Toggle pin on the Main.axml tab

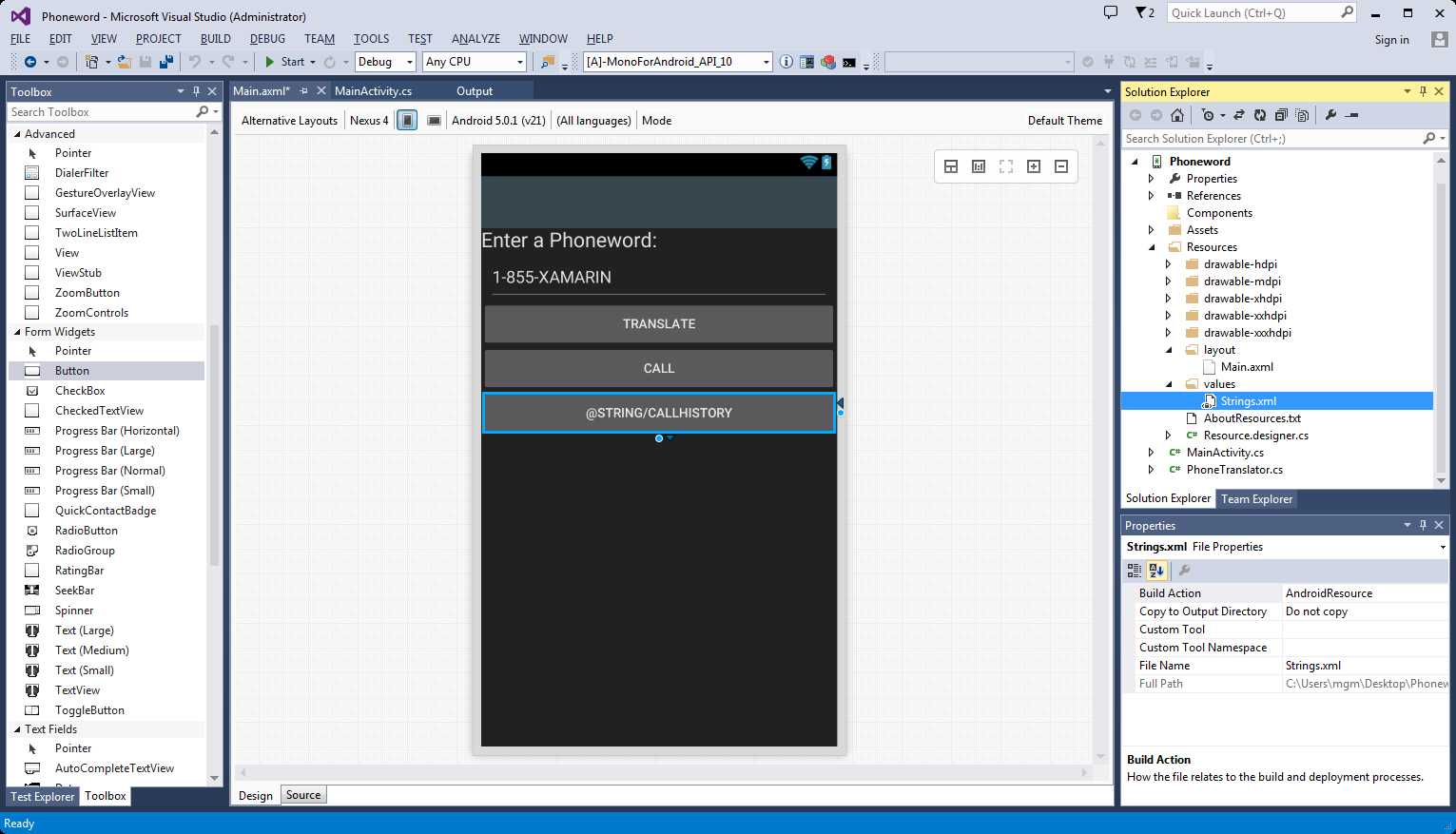pos(304,91)
